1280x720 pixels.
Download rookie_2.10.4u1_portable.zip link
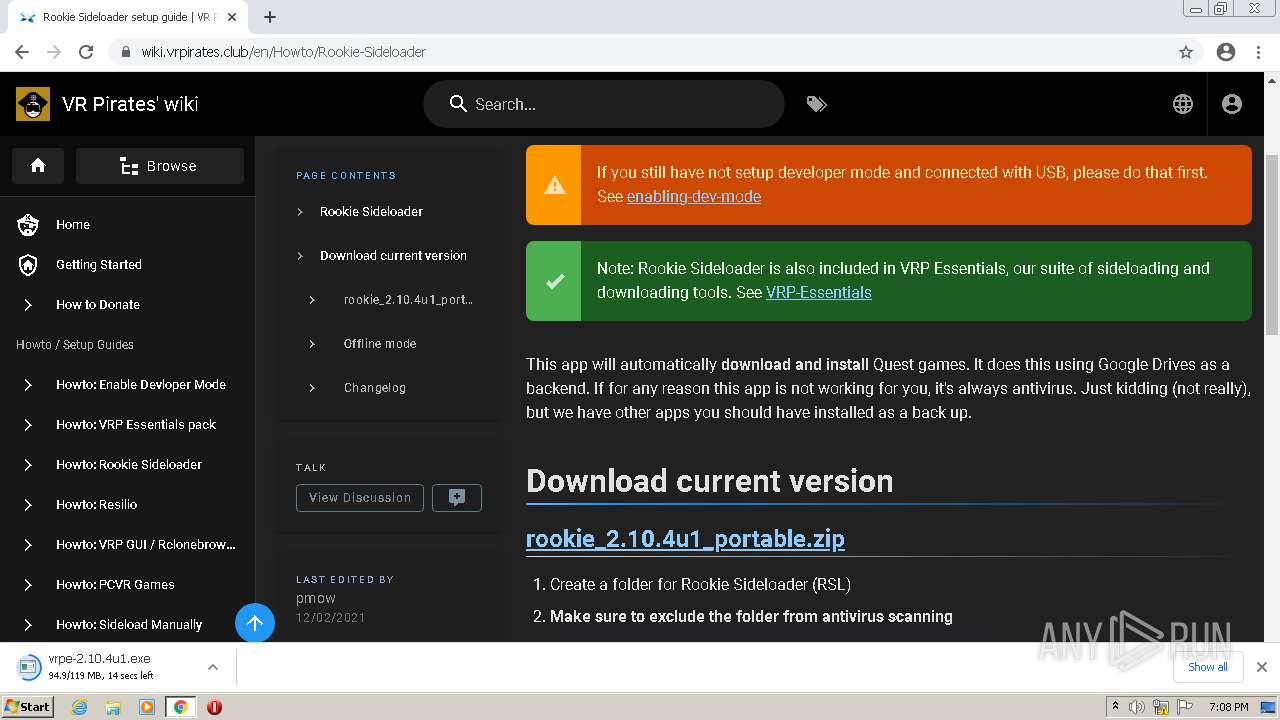pyautogui.click(x=685, y=539)
